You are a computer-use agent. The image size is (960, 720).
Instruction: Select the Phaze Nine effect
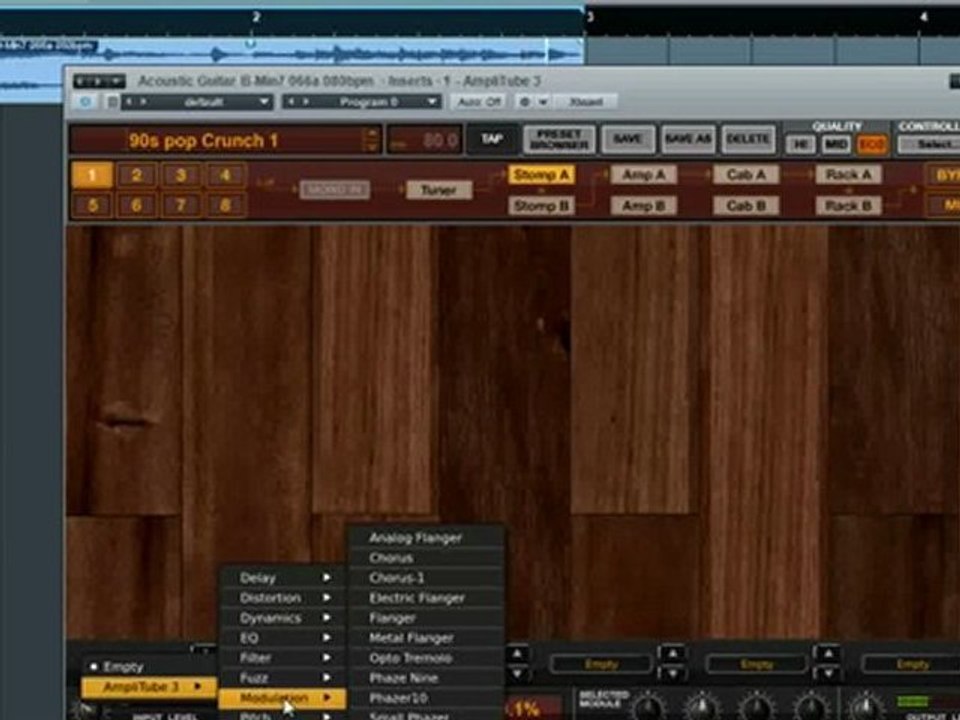click(x=427, y=678)
